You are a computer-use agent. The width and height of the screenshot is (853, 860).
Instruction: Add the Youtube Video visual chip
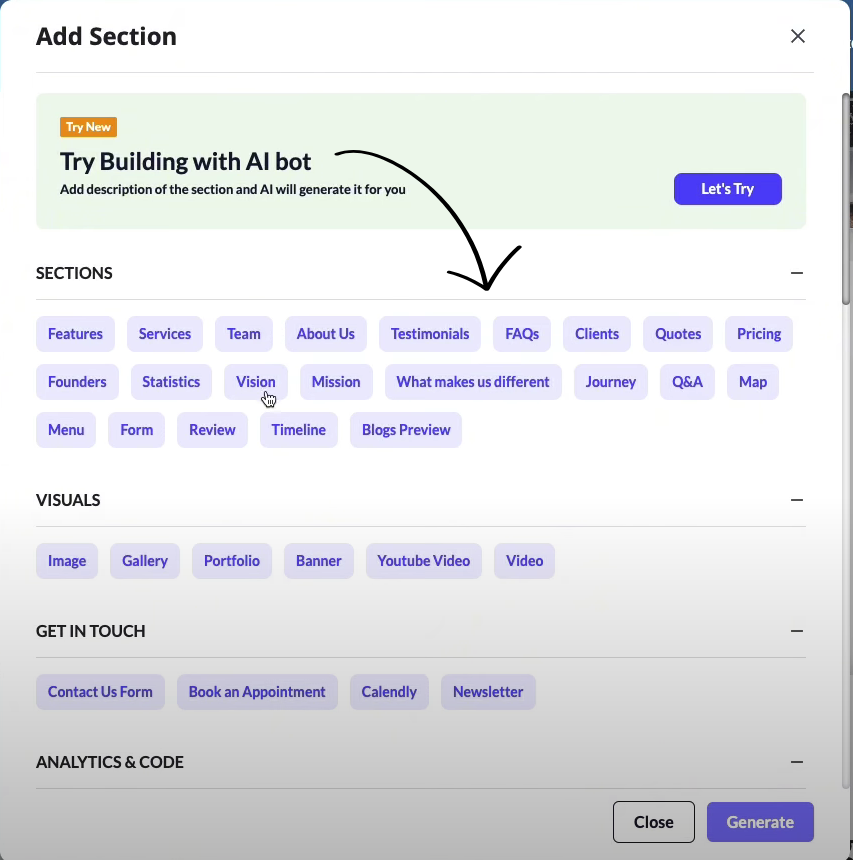click(x=423, y=561)
